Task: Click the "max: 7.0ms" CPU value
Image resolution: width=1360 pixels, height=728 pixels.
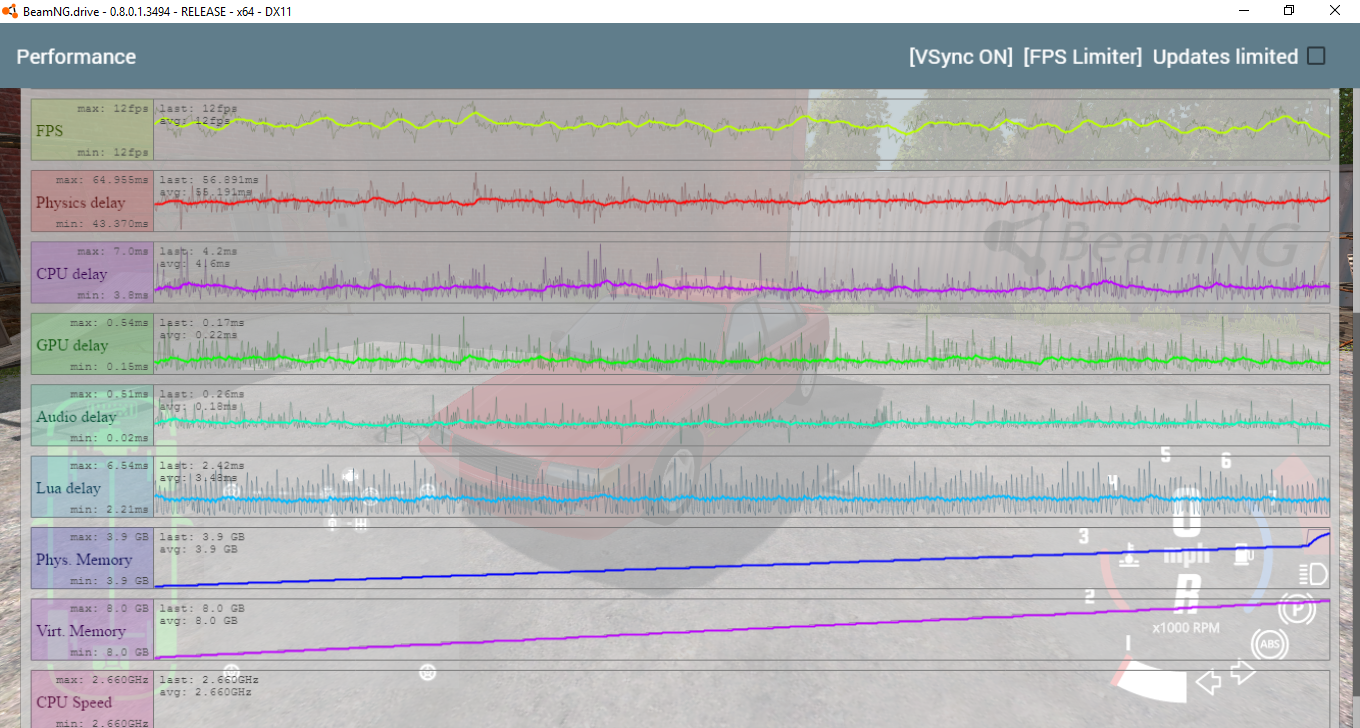Action: click(114, 251)
